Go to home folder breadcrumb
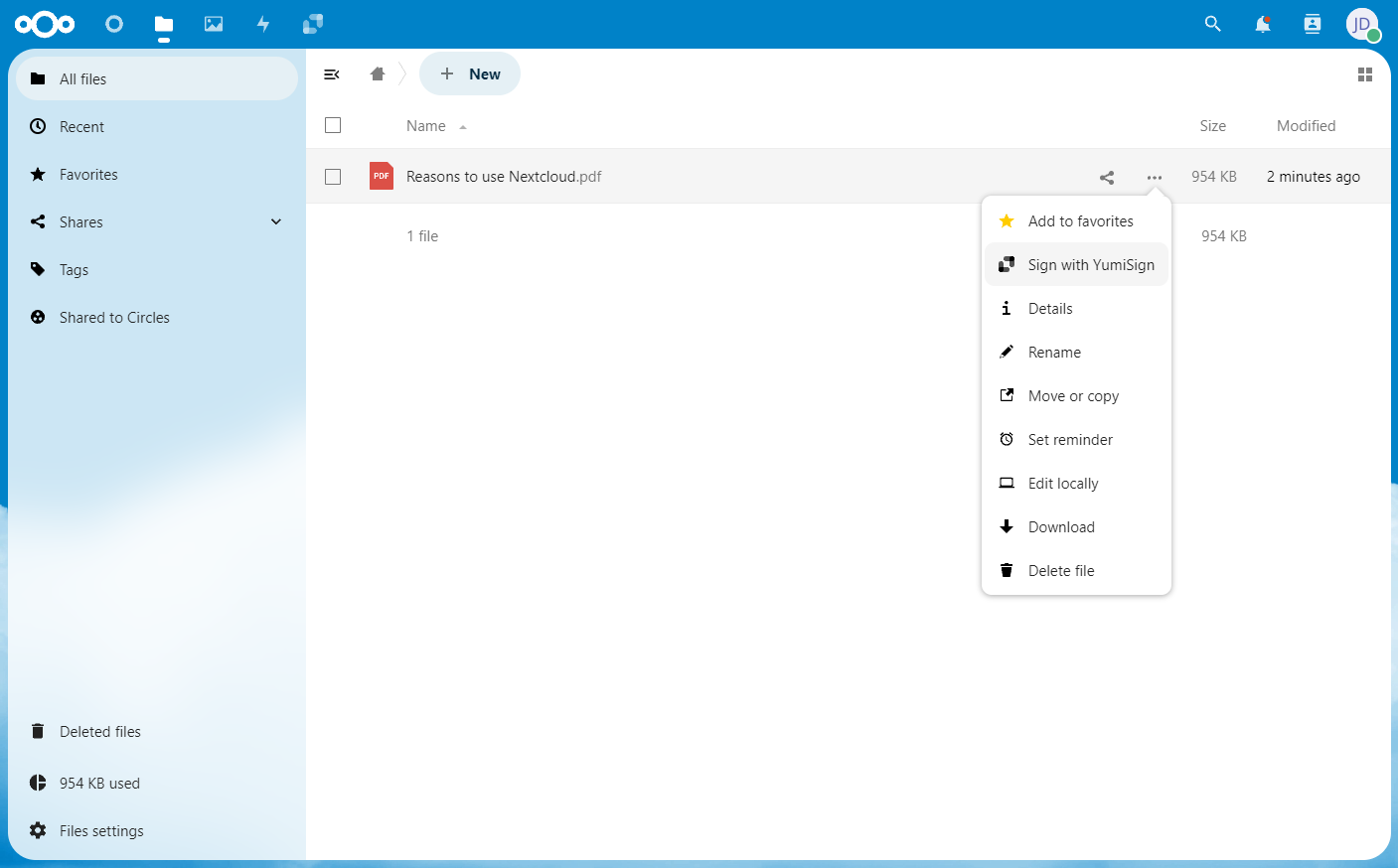This screenshot has width=1398, height=868. coord(378,74)
